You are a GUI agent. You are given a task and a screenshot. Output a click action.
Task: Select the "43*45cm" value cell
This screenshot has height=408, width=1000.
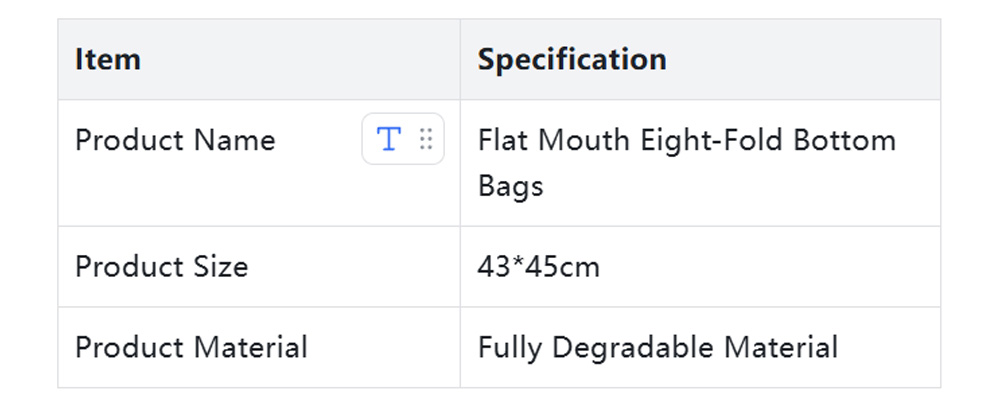coord(539,267)
